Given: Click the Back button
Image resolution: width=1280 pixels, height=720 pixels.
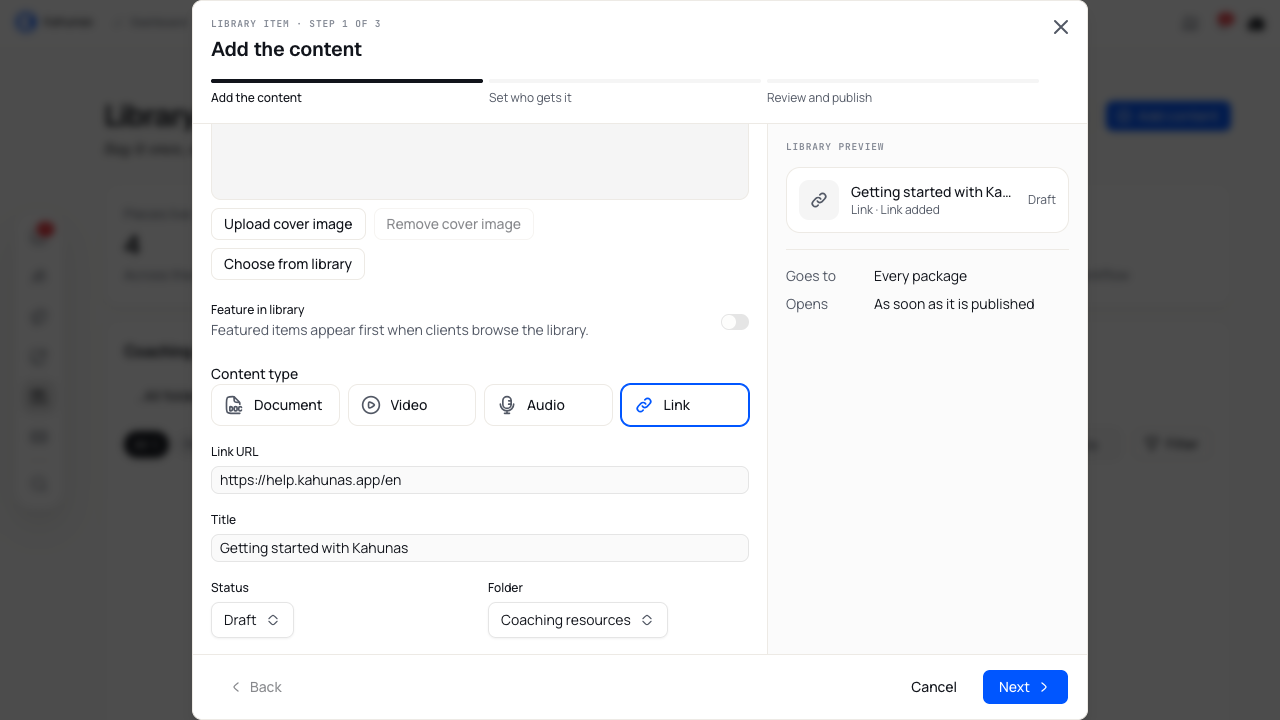Looking at the screenshot, I should tap(256, 687).
